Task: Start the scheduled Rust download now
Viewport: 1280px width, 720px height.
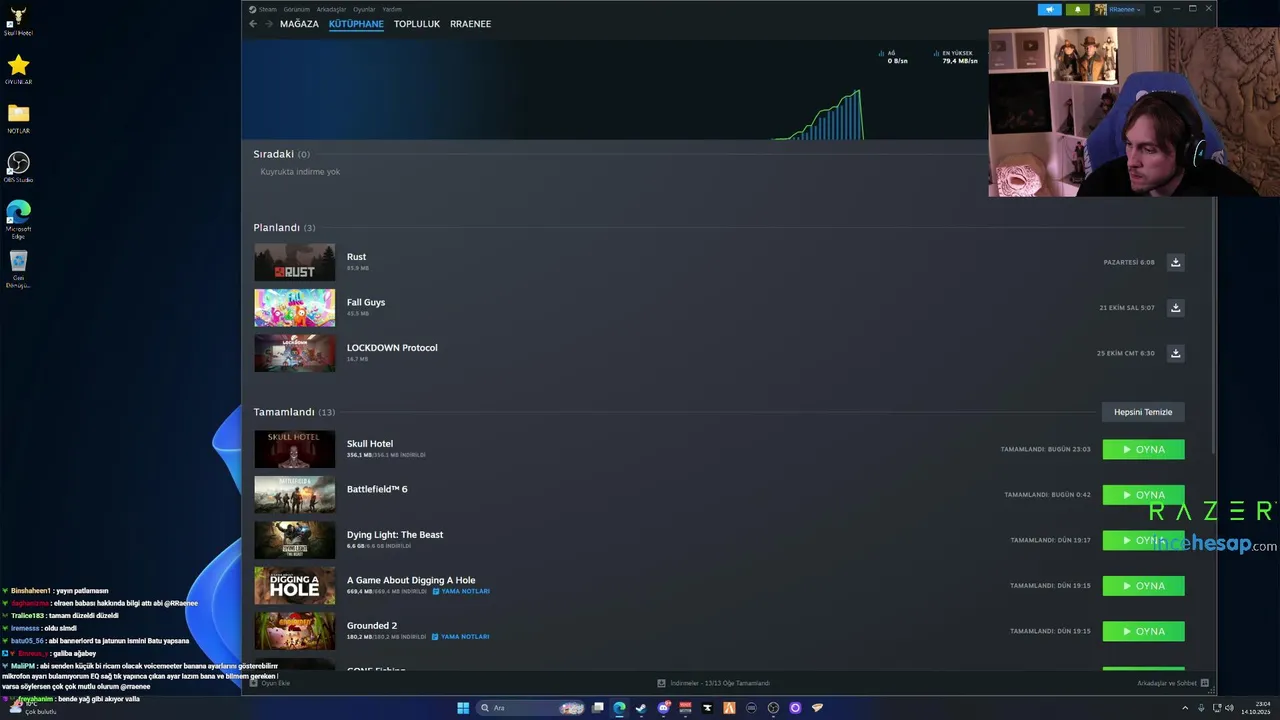Action: [1175, 262]
